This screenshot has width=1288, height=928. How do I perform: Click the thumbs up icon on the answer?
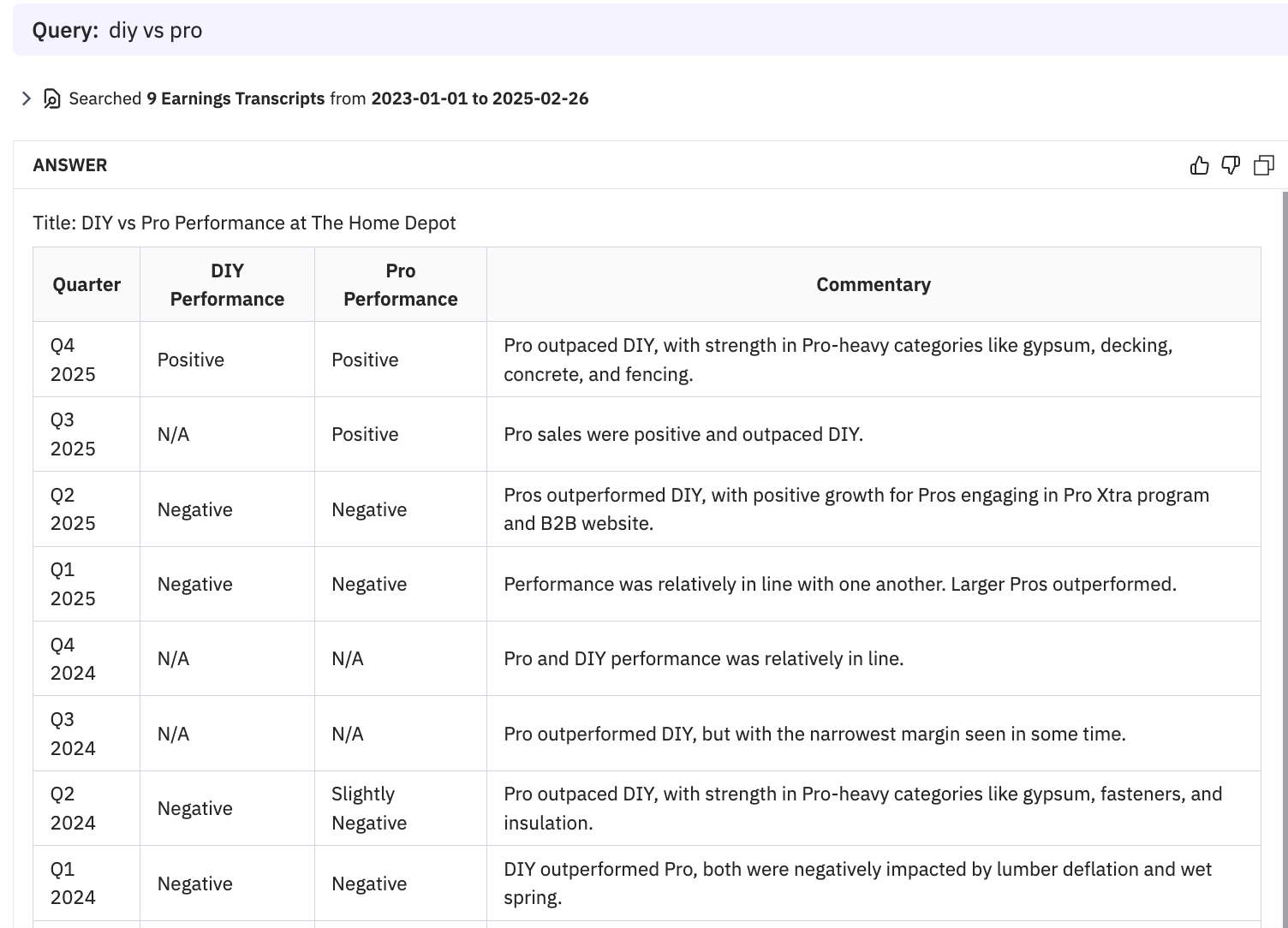1199,165
